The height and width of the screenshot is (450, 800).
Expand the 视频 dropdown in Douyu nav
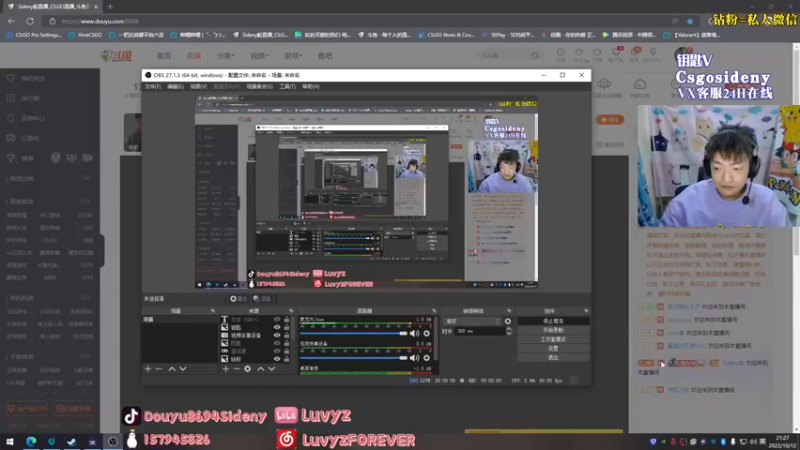[x=259, y=56]
